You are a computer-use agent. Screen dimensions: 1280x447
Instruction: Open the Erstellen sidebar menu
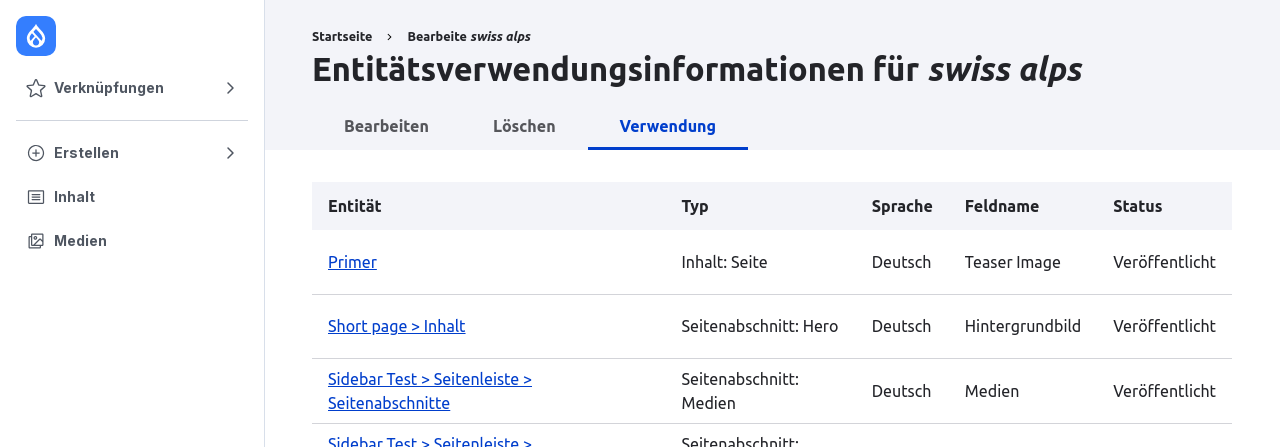[132, 153]
